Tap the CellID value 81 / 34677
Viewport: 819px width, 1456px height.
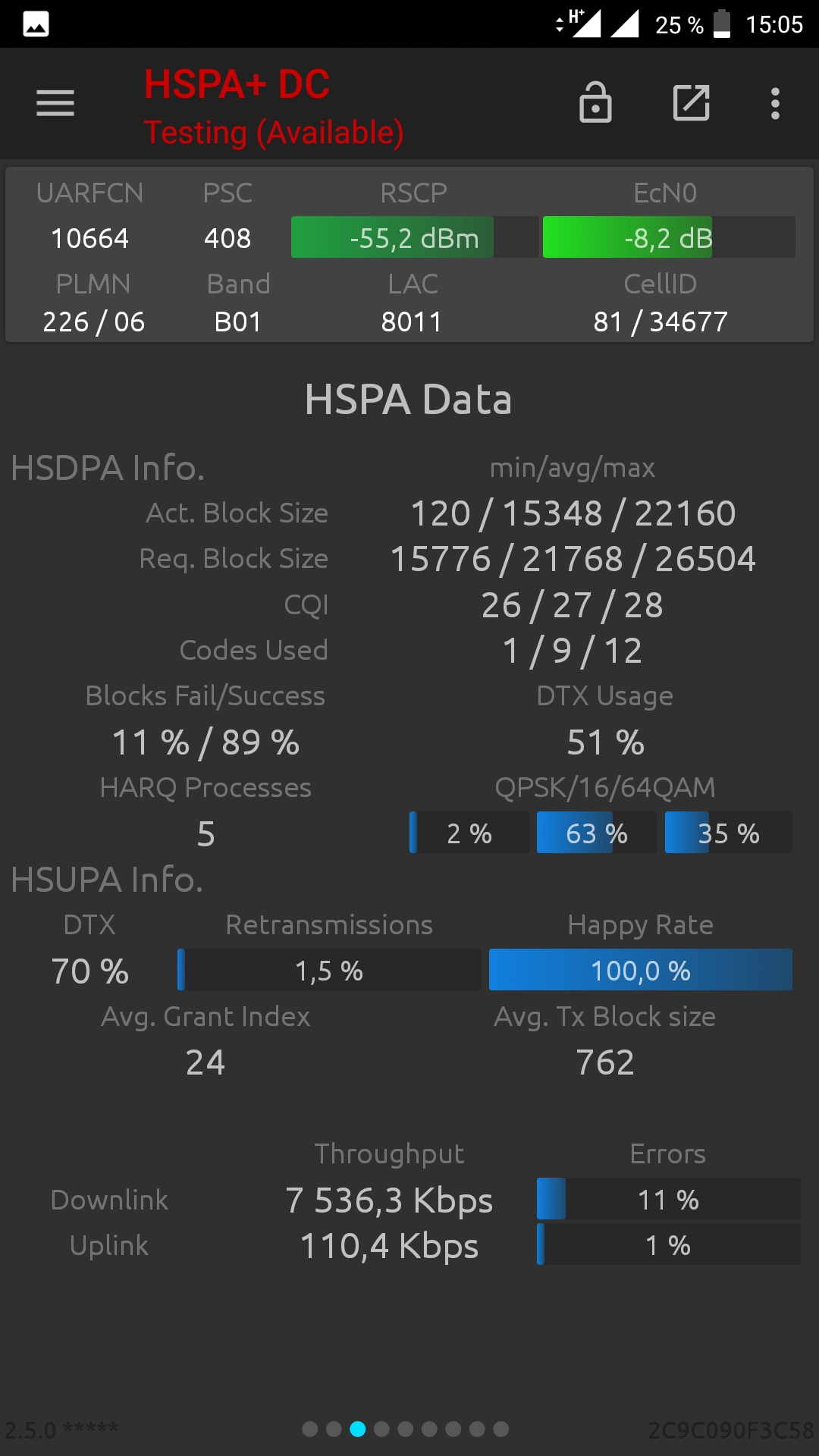[x=661, y=322]
